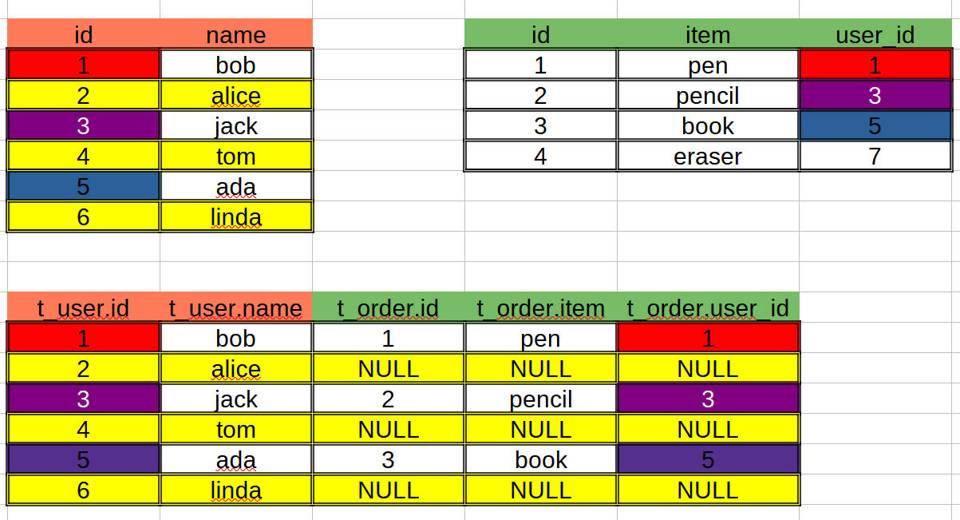Select 'pencil' cell in the bottom joined table
Viewport: 960px width, 520px height.
coord(541,399)
